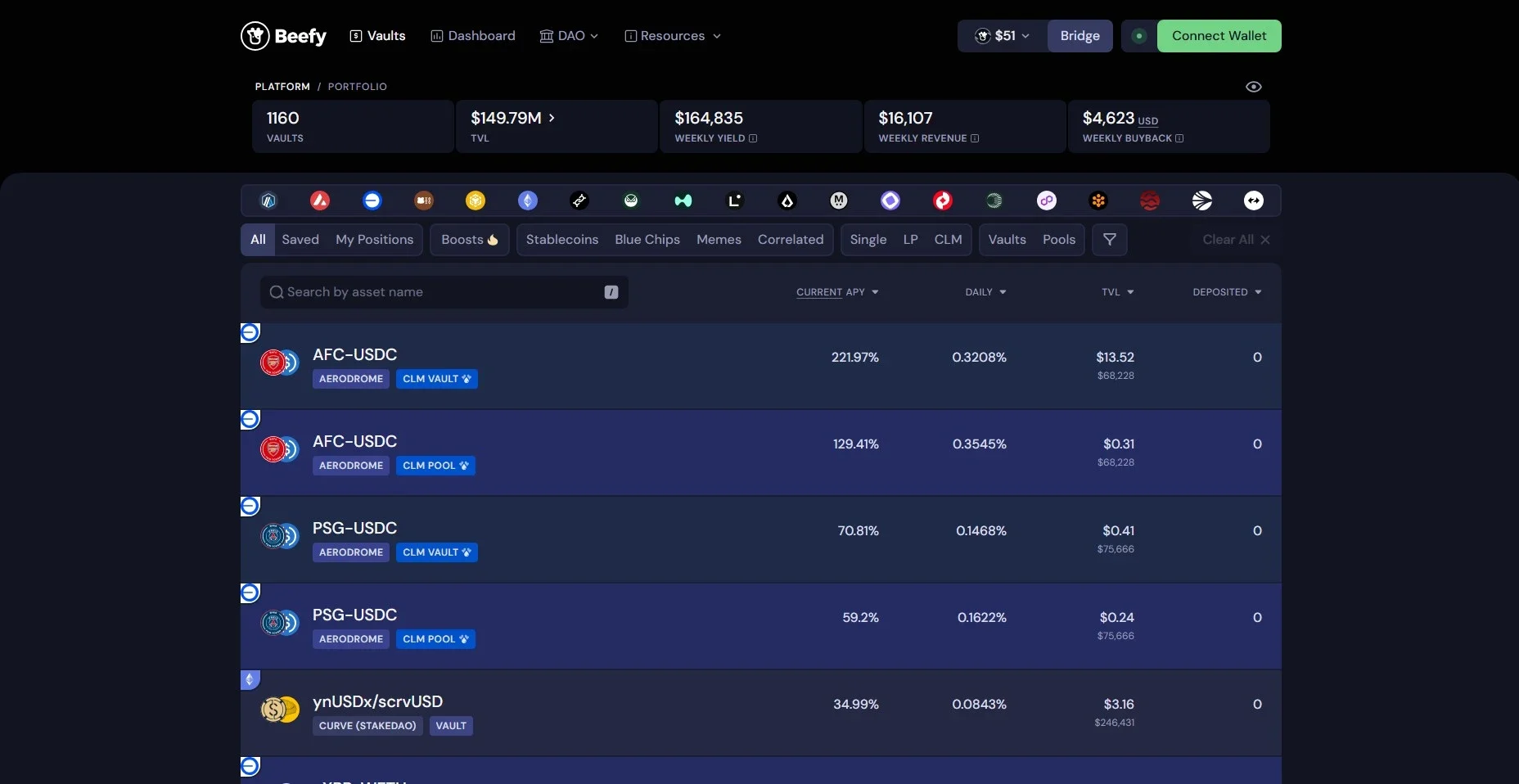Toggle the Saved vaults filter

300,240
